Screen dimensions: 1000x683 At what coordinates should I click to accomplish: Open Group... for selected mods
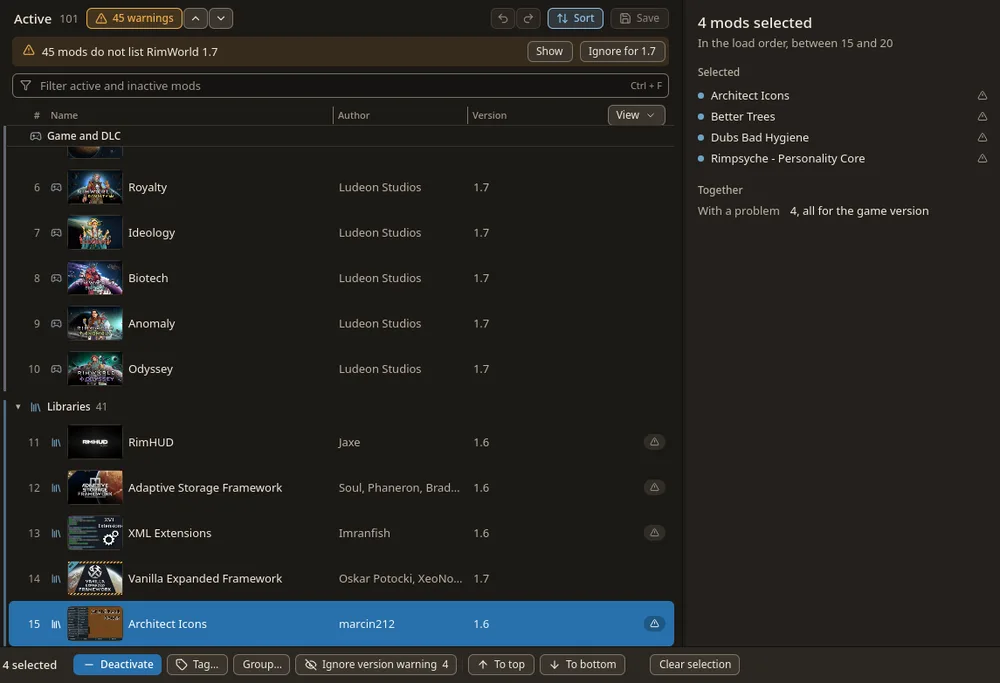click(261, 665)
